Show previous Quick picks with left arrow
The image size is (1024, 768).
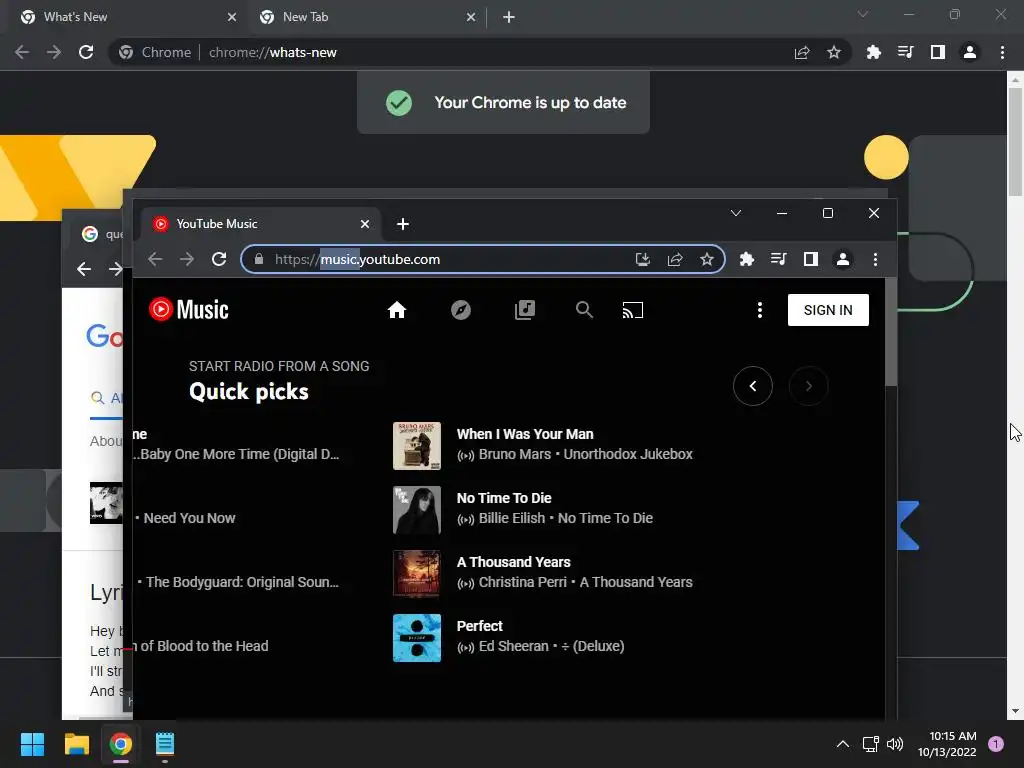click(752, 386)
